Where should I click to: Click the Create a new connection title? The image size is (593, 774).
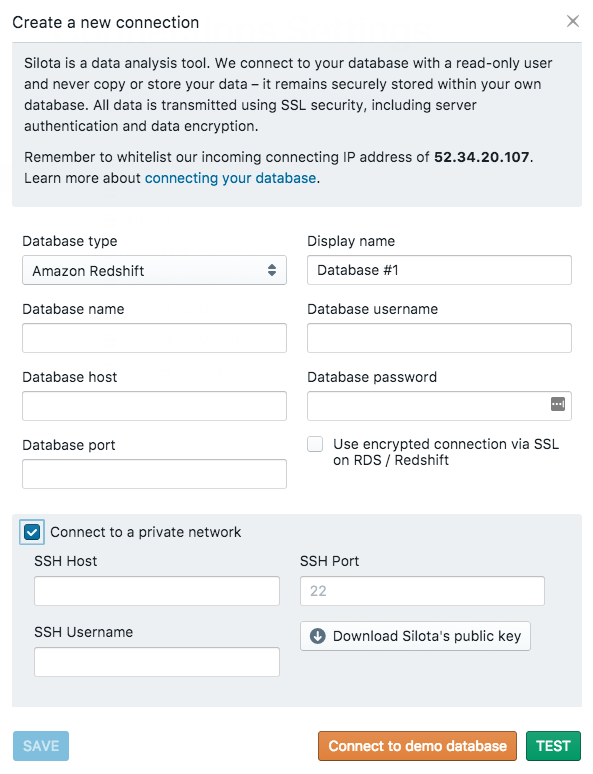point(106,22)
